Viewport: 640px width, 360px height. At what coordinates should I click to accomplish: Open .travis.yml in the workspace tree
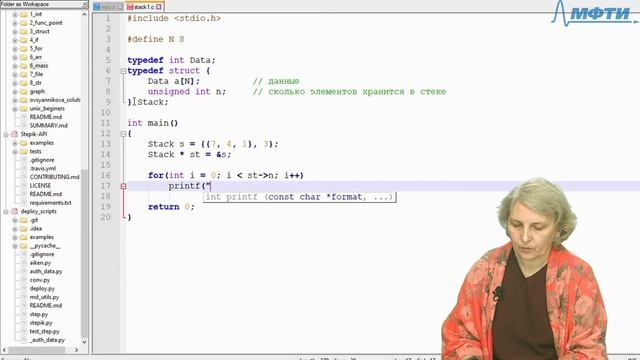tap(43, 169)
